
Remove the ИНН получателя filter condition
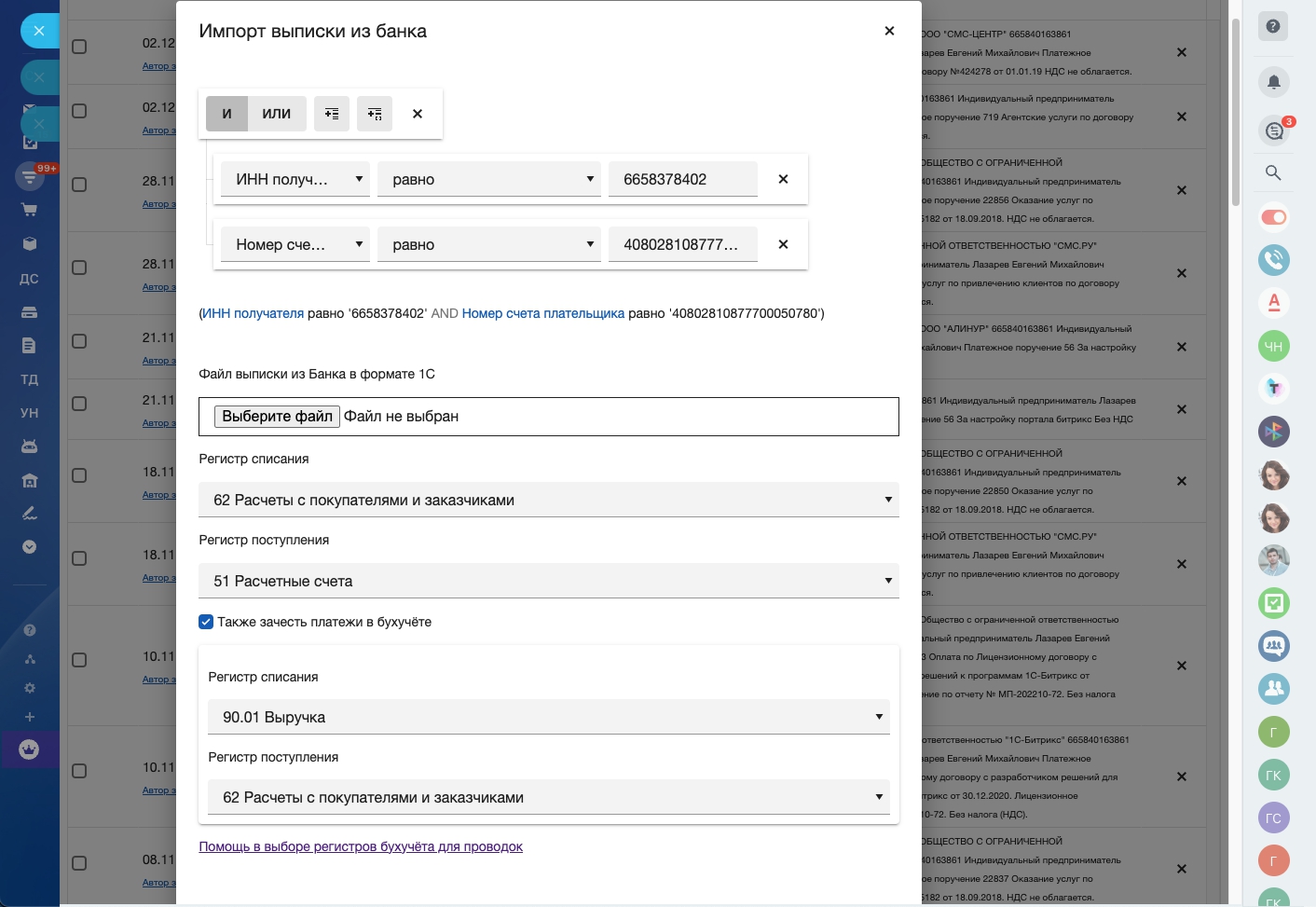783,179
